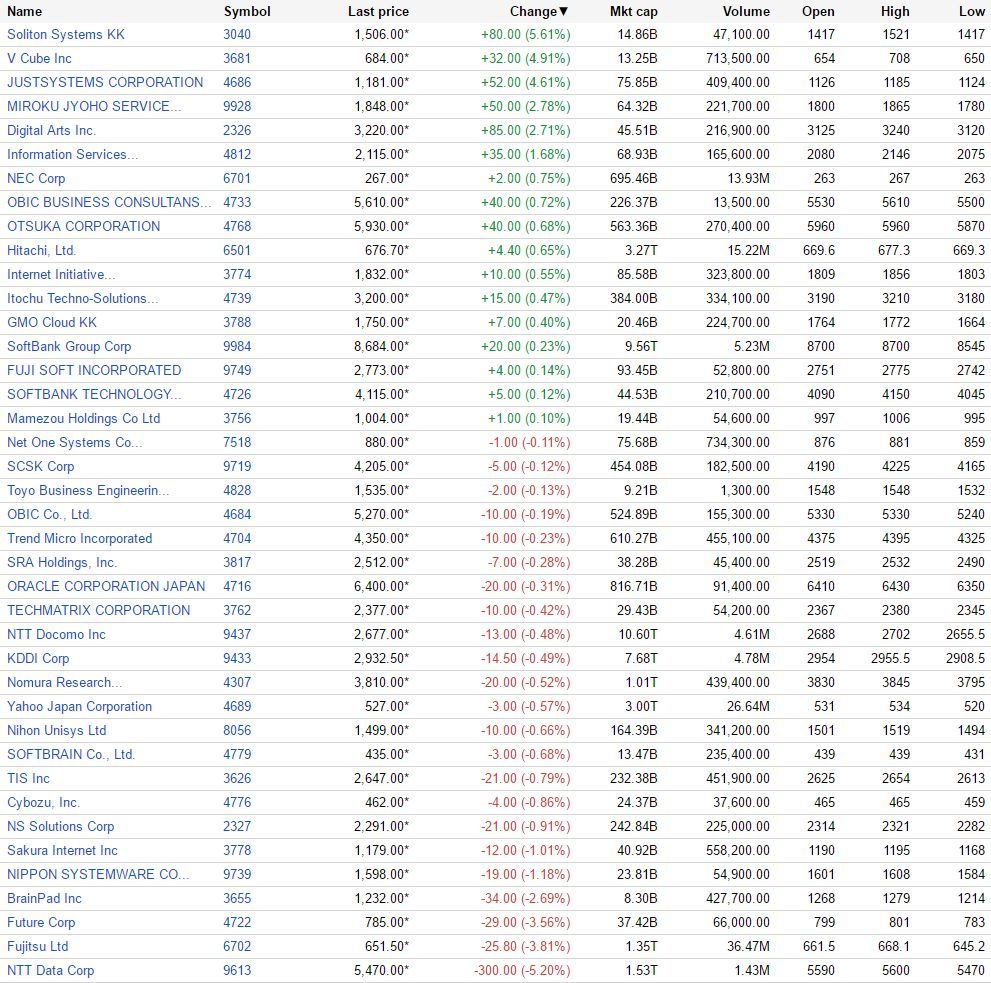
Task: Sort table by Name column header
Action: tap(25, 11)
